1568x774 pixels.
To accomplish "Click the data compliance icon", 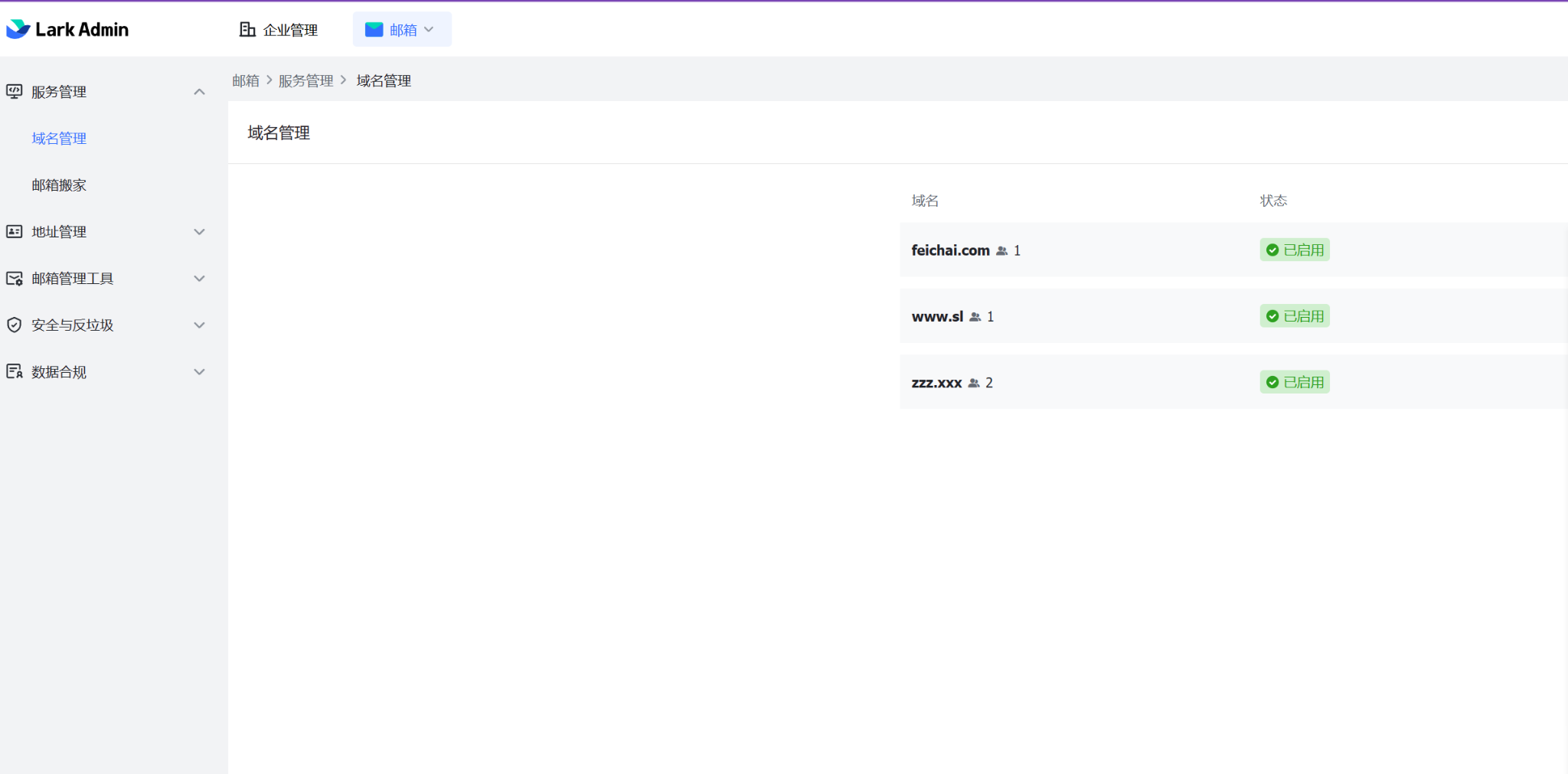I will coord(15,372).
